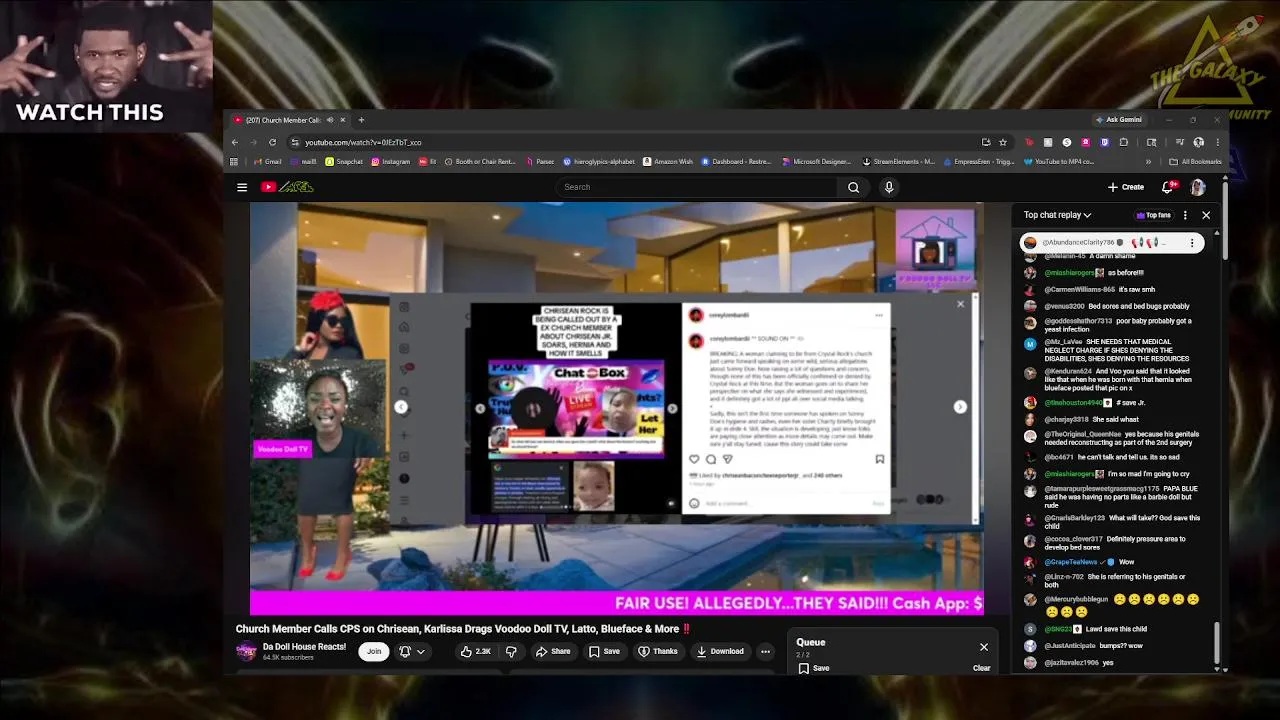Dislike the video with the thumbs down
This screenshot has width=1280, height=720.
[x=511, y=651]
